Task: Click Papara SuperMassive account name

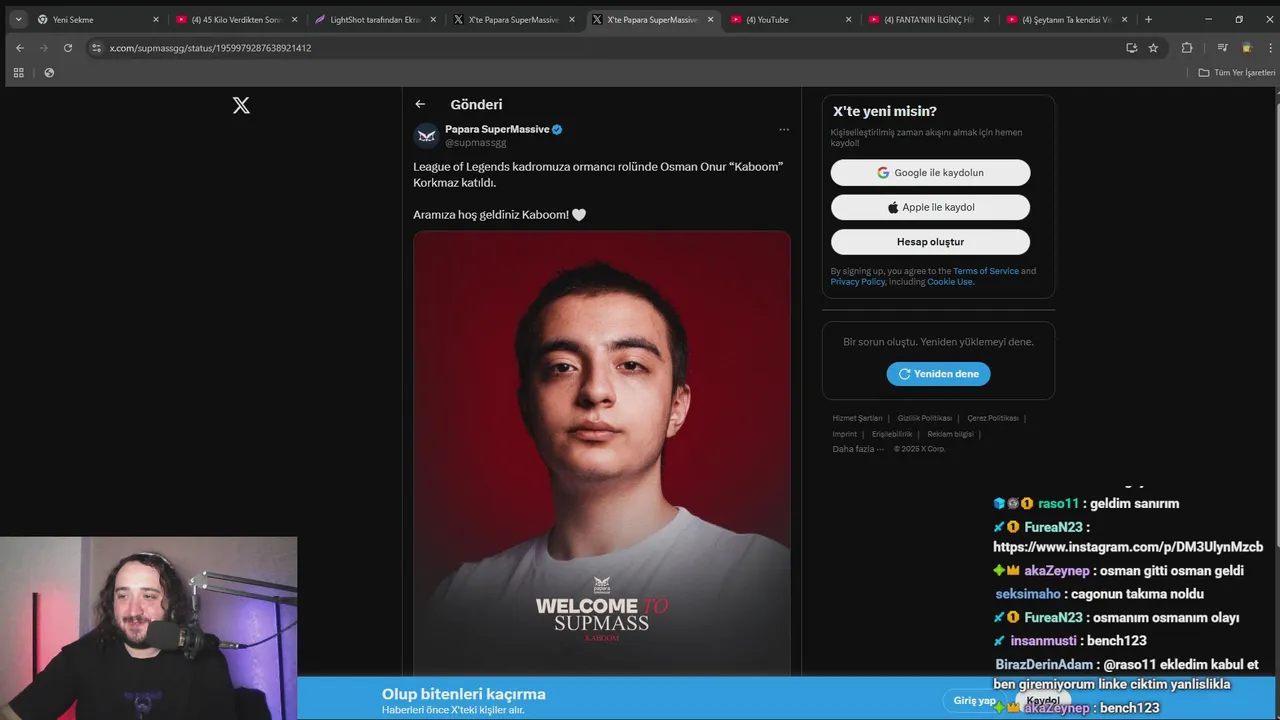Action: [497, 129]
